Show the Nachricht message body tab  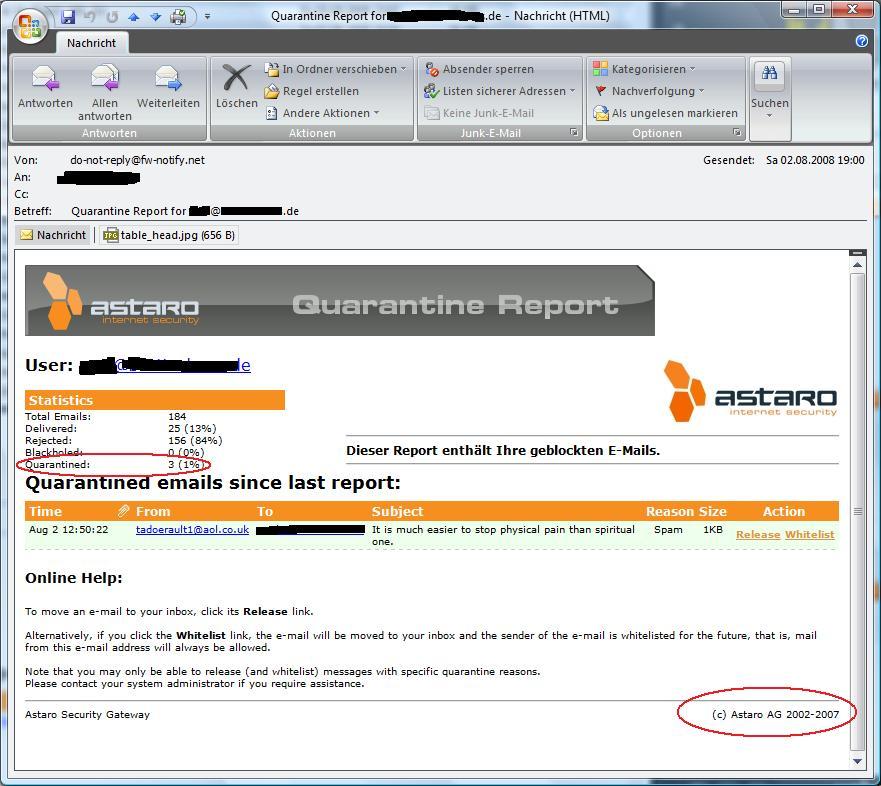(x=53, y=235)
